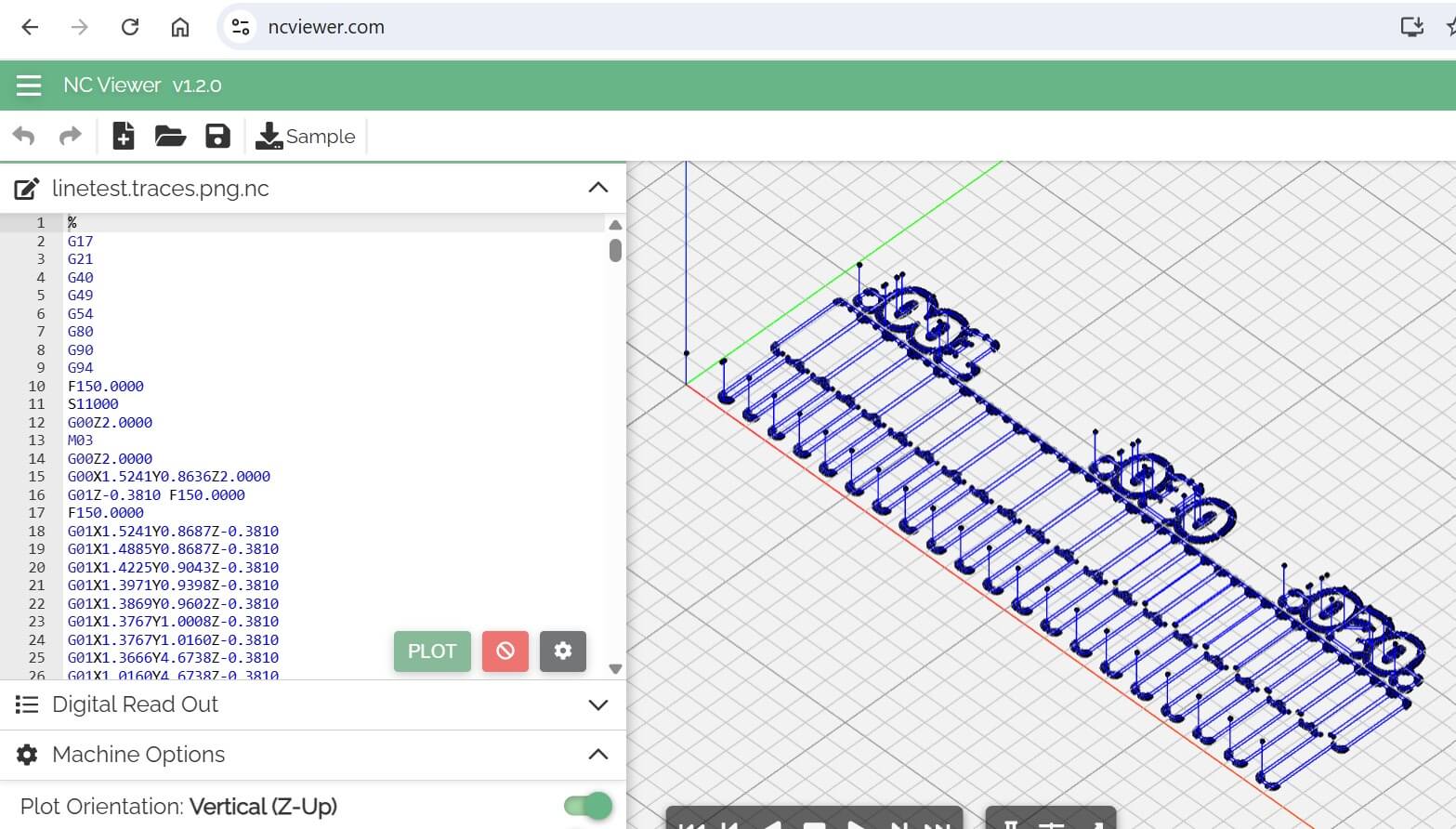The width and height of the screenshot is (1456, 829).
Task: Reload the ncviewer.com page
Action: pyautogui.click(x=130, y=27)
